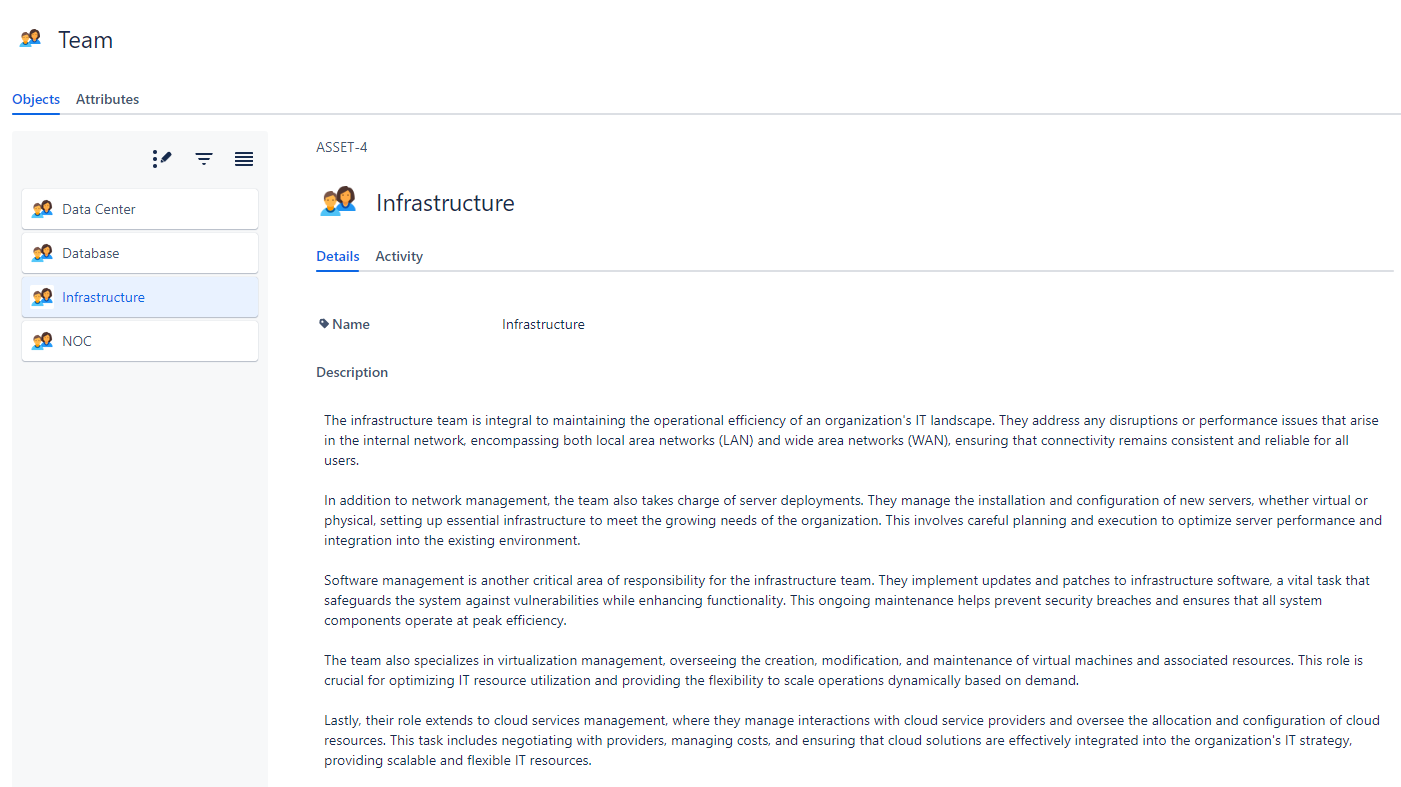Image resolution: width=1401 pixels, height=787 pixels.
Task: Toggle the list view icon
Action: (244, 159)
